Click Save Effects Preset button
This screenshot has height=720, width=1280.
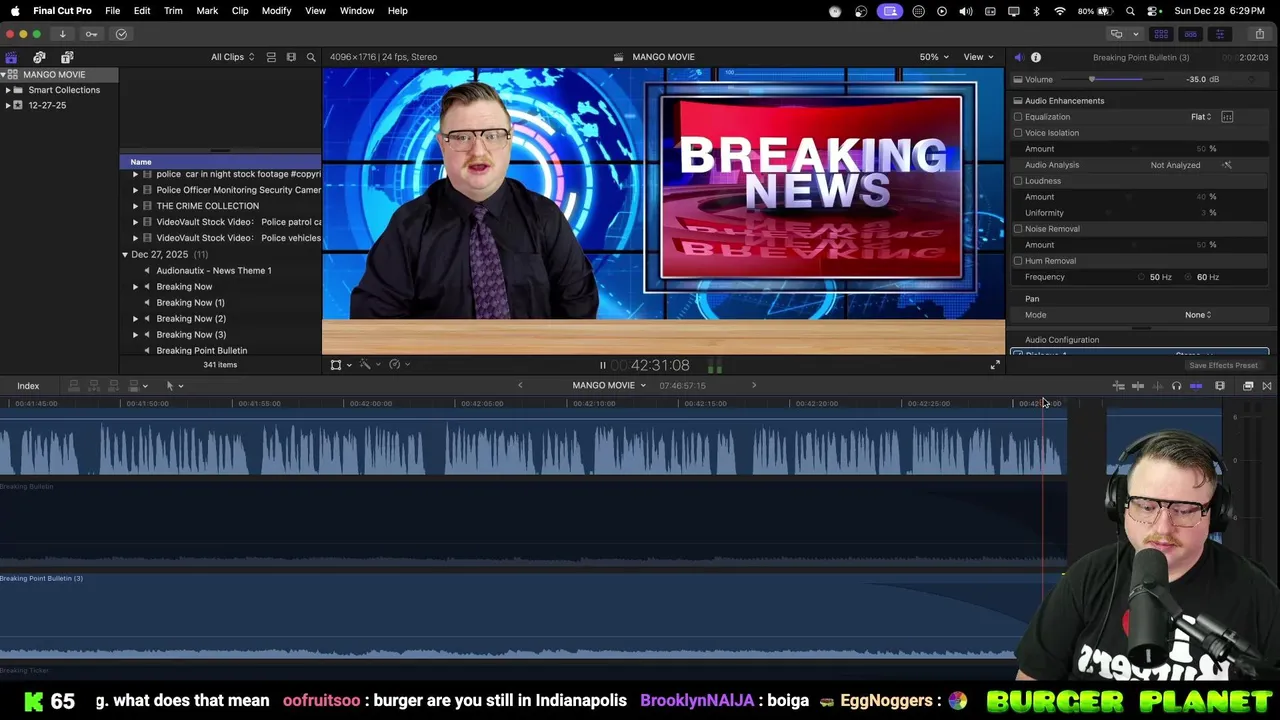1223,366
